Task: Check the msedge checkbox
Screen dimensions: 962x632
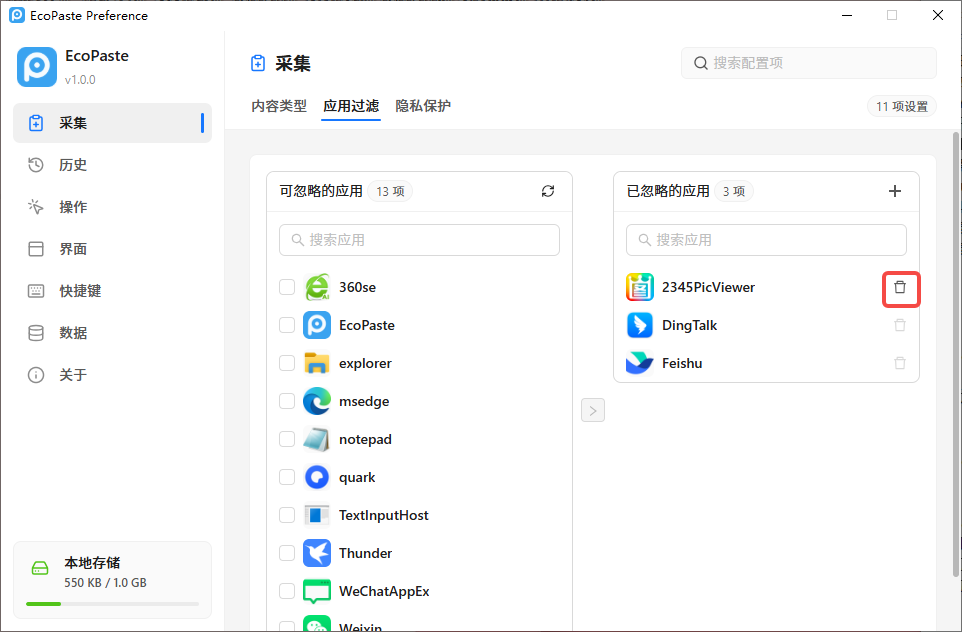Action: [287, 401]
